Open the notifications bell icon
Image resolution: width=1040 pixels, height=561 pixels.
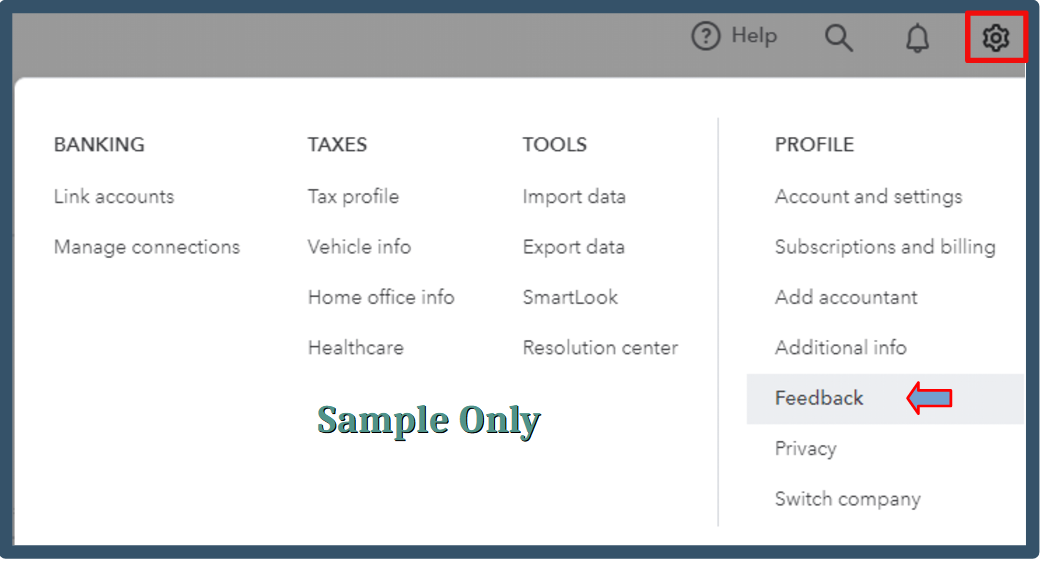coord(917,38)
